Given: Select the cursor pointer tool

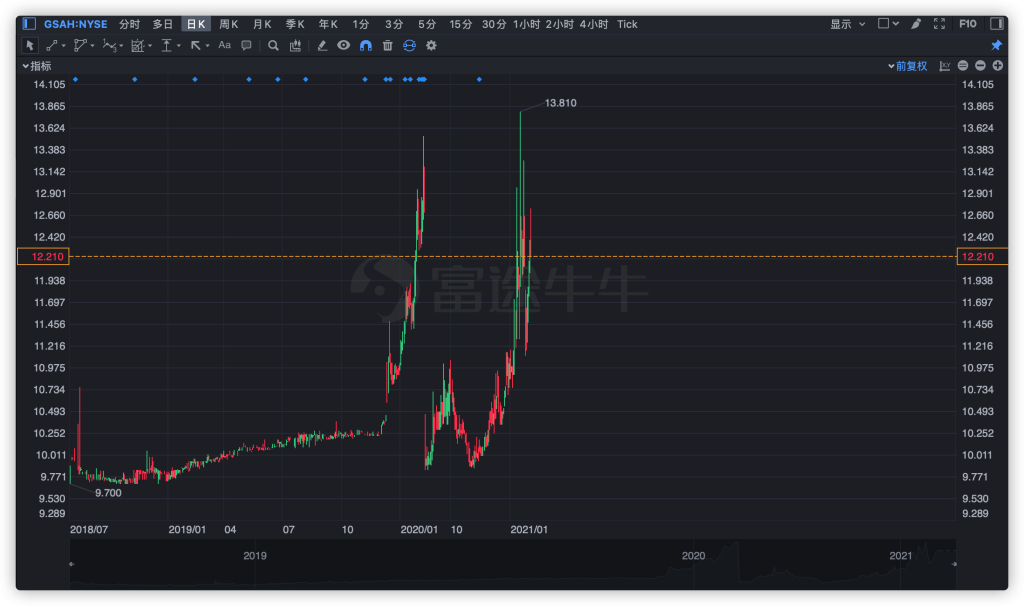Looking at the screenshot, I should [29, 45].
